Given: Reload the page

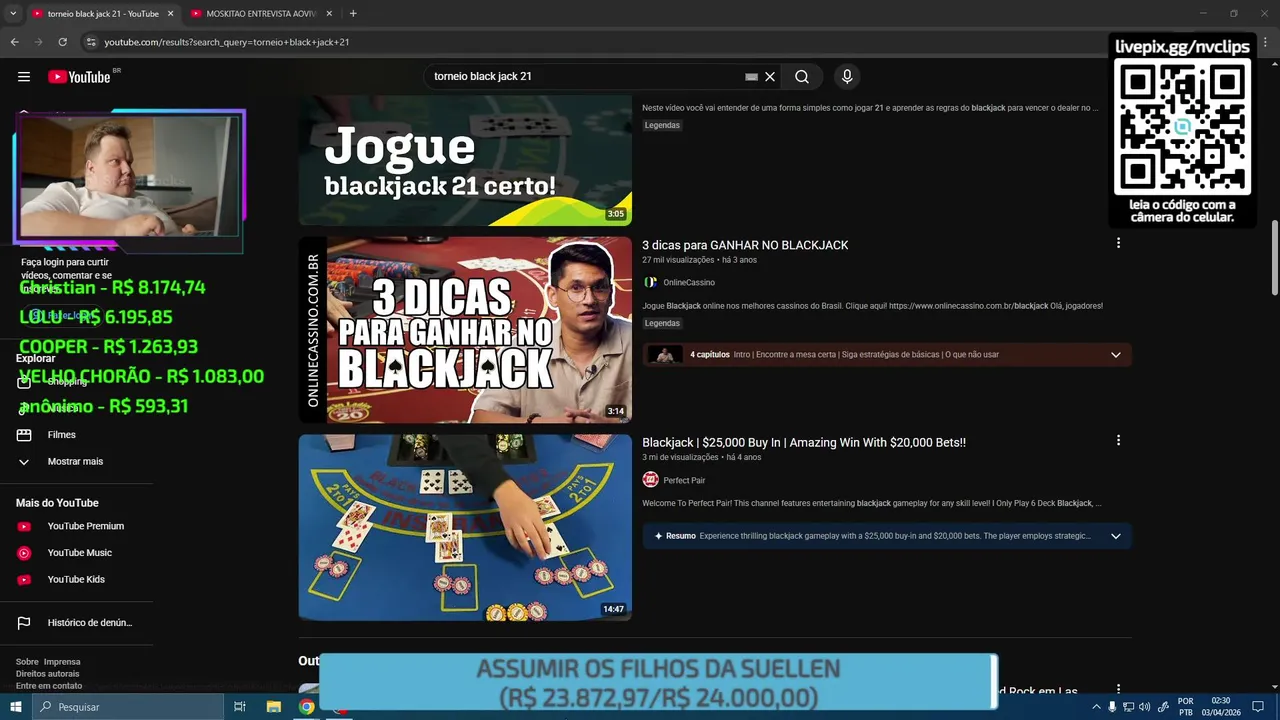Looking at the screenshot, I should 62,42.
